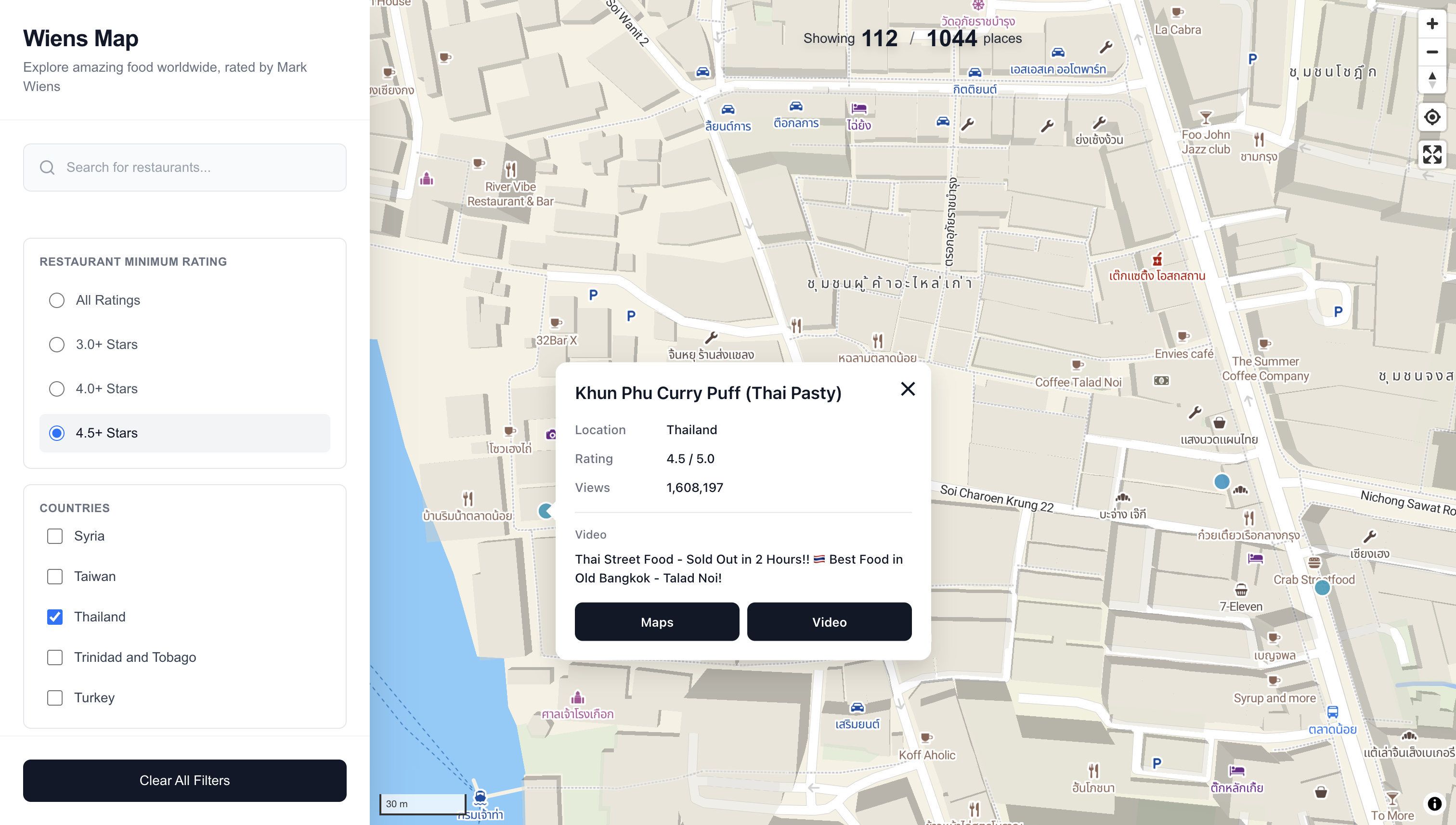Close the Khun Phu Curry Puff popup
Screen dimensions: 1456x825
[x=908, y=389]
